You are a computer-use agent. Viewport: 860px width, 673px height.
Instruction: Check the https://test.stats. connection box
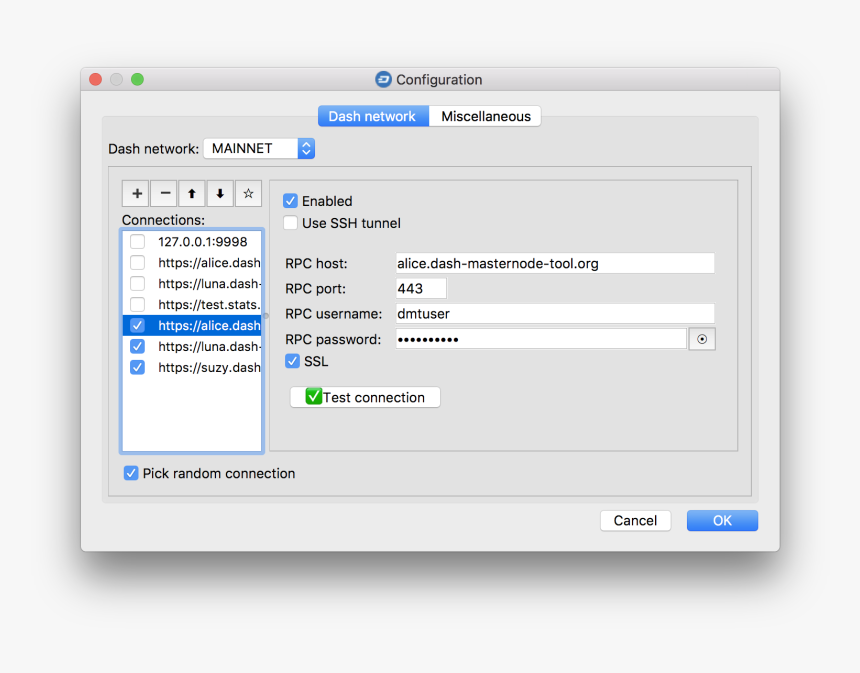[138, 304]
